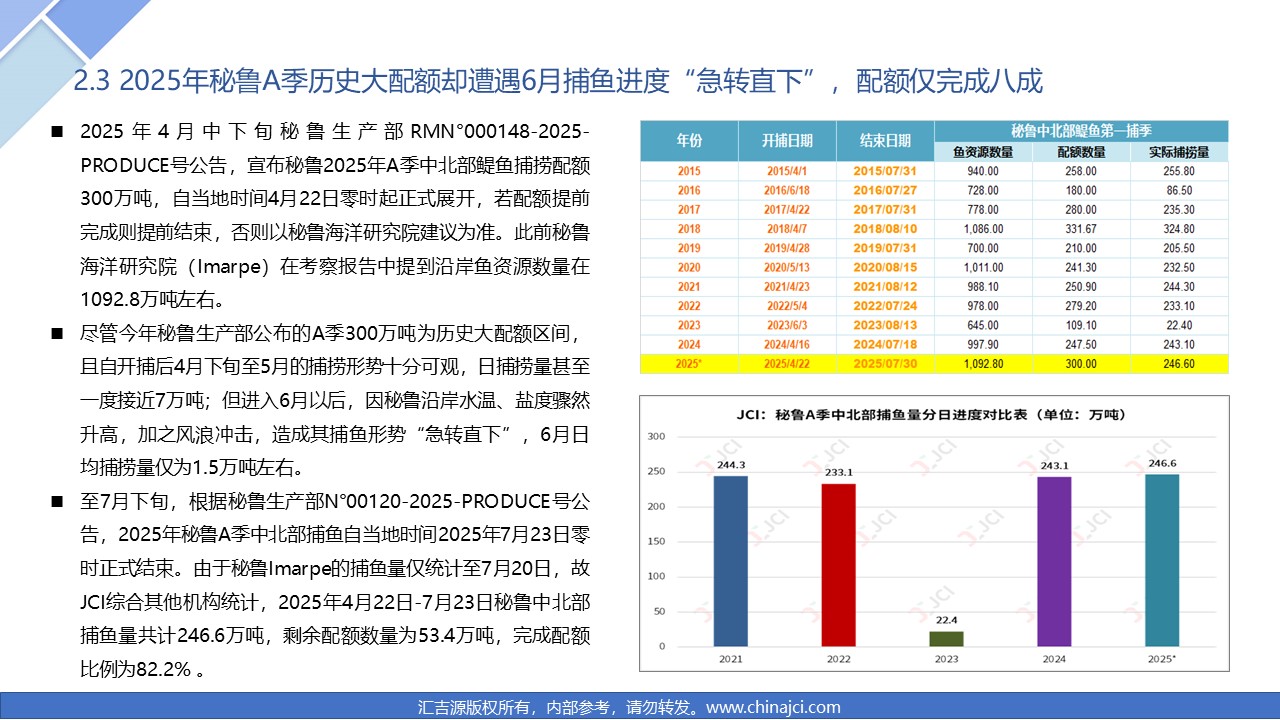Select the purple 2024 chart bar
Screen dimensions: 1280x720
coord(1054,560)
